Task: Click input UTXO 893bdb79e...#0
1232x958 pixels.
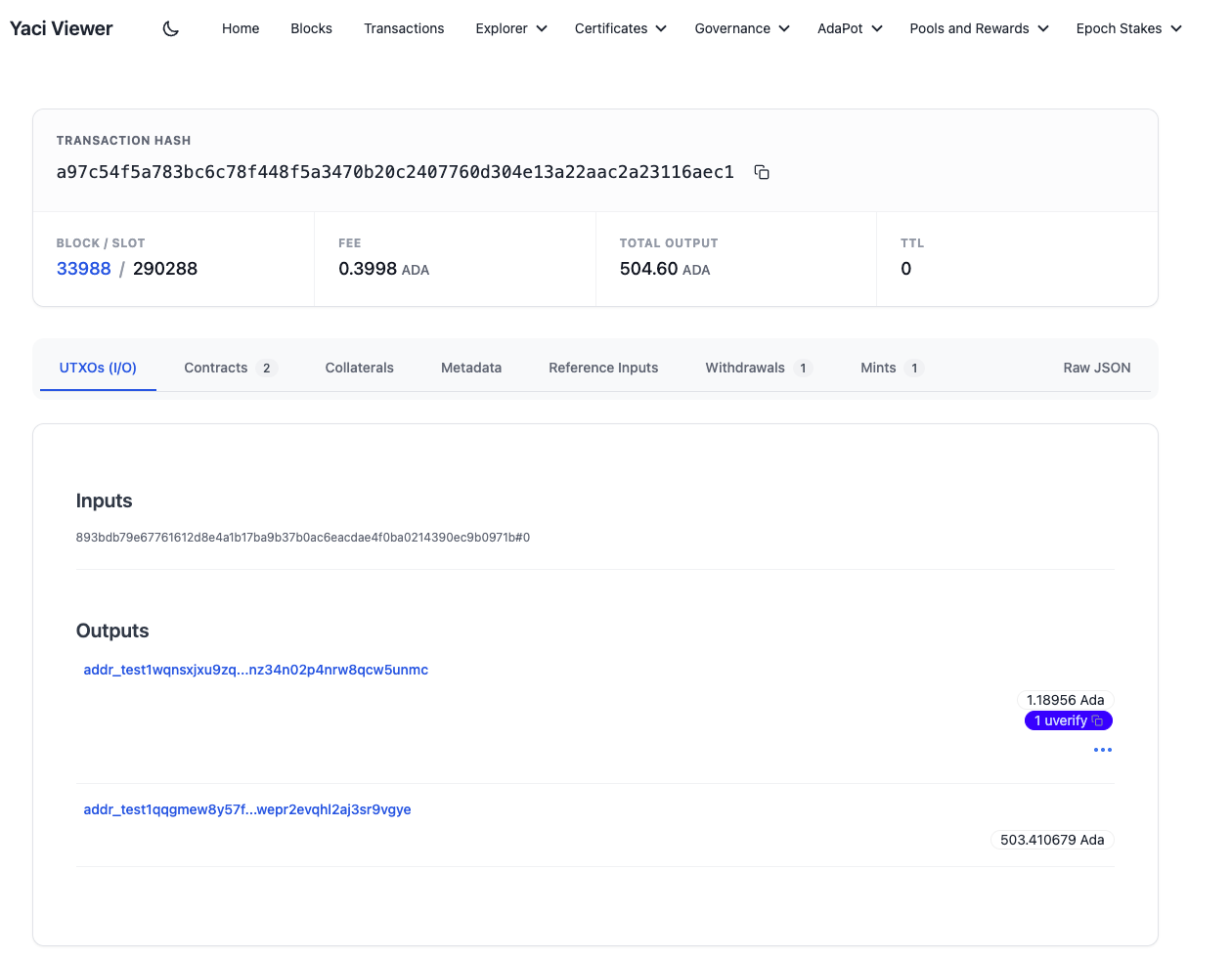Action: (x=303, y=538)
